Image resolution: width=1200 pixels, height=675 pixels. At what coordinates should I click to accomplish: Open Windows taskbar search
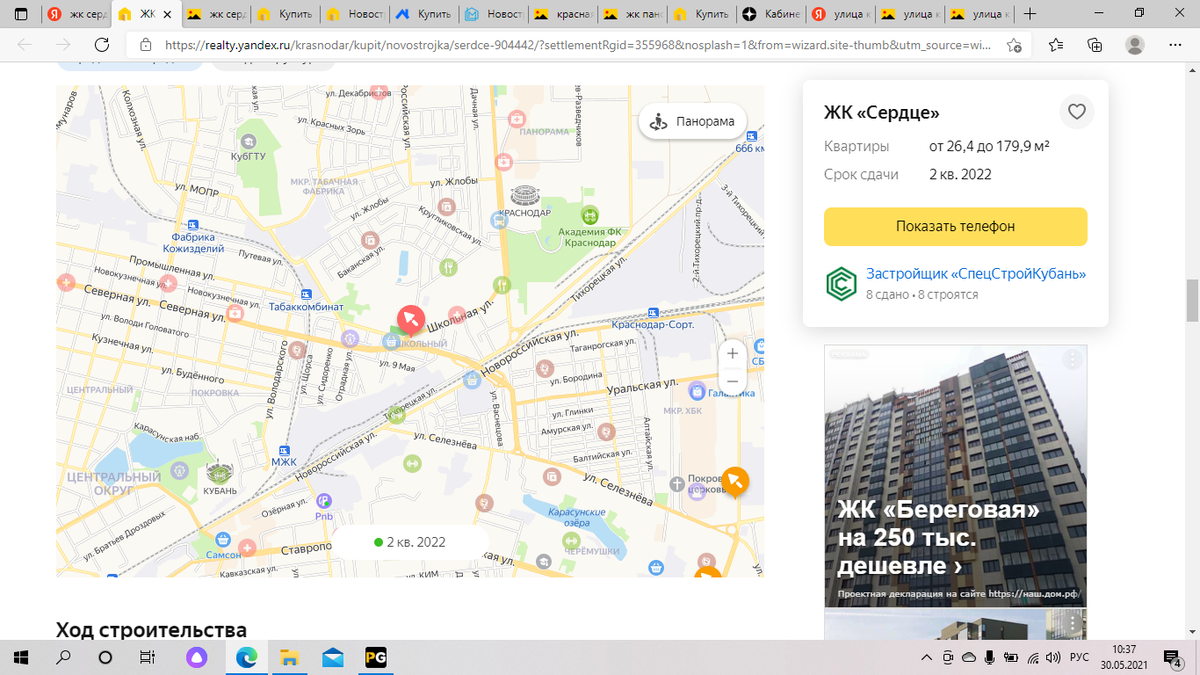[x=64, y=658]
